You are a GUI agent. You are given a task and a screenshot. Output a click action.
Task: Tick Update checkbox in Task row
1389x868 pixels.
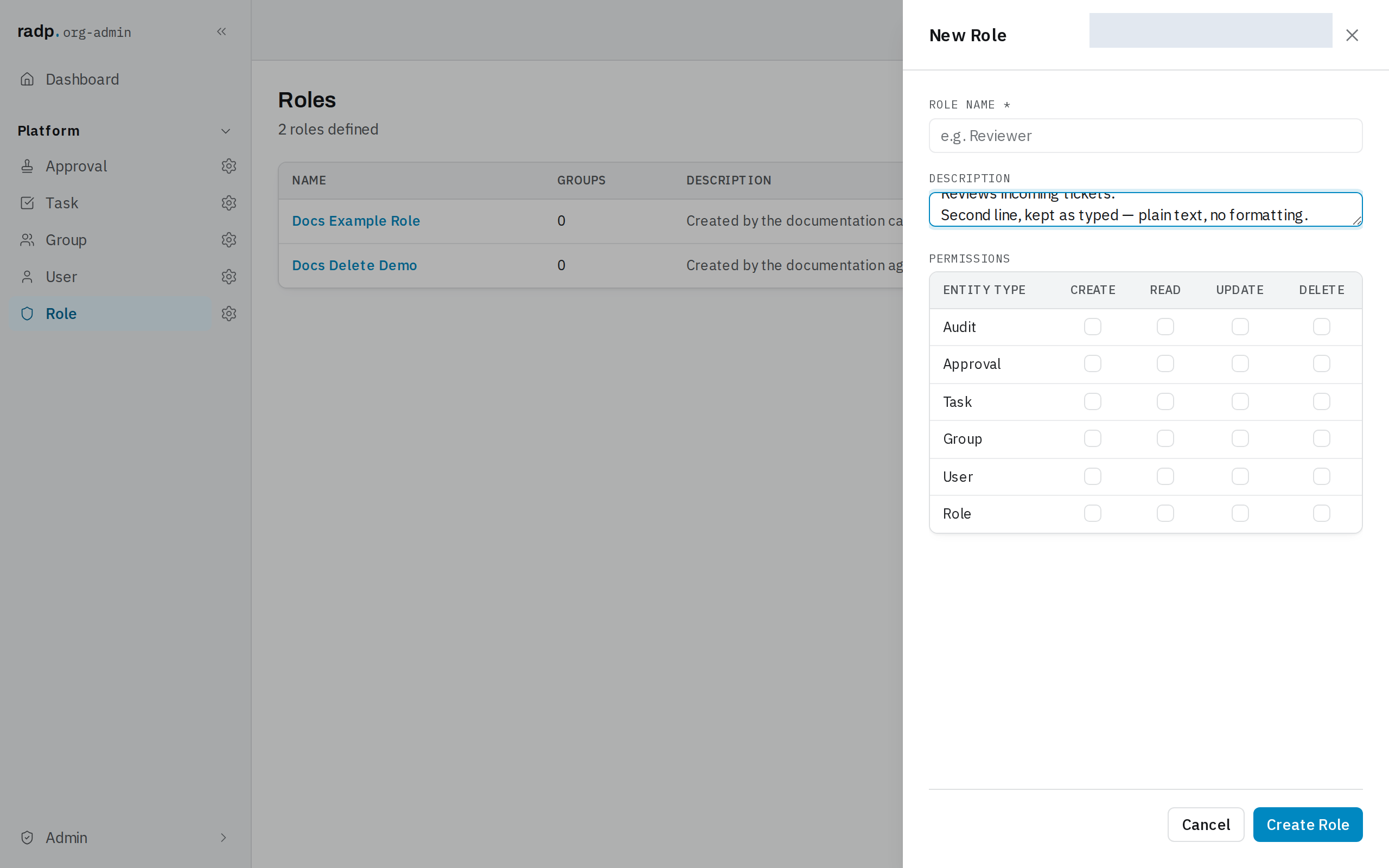[x=1240, y=401]
